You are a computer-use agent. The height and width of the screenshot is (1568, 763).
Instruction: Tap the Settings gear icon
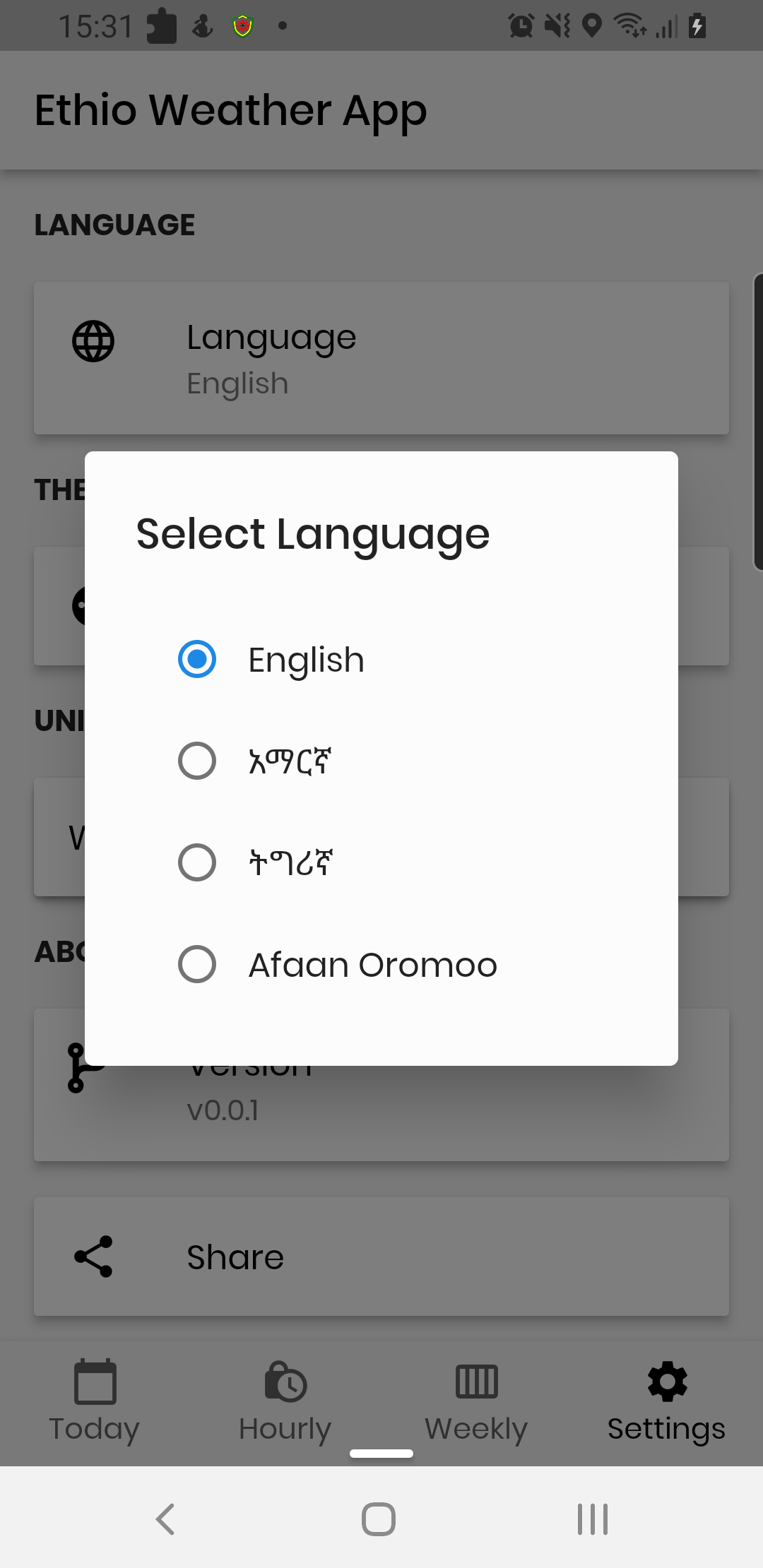(667, 1381)
